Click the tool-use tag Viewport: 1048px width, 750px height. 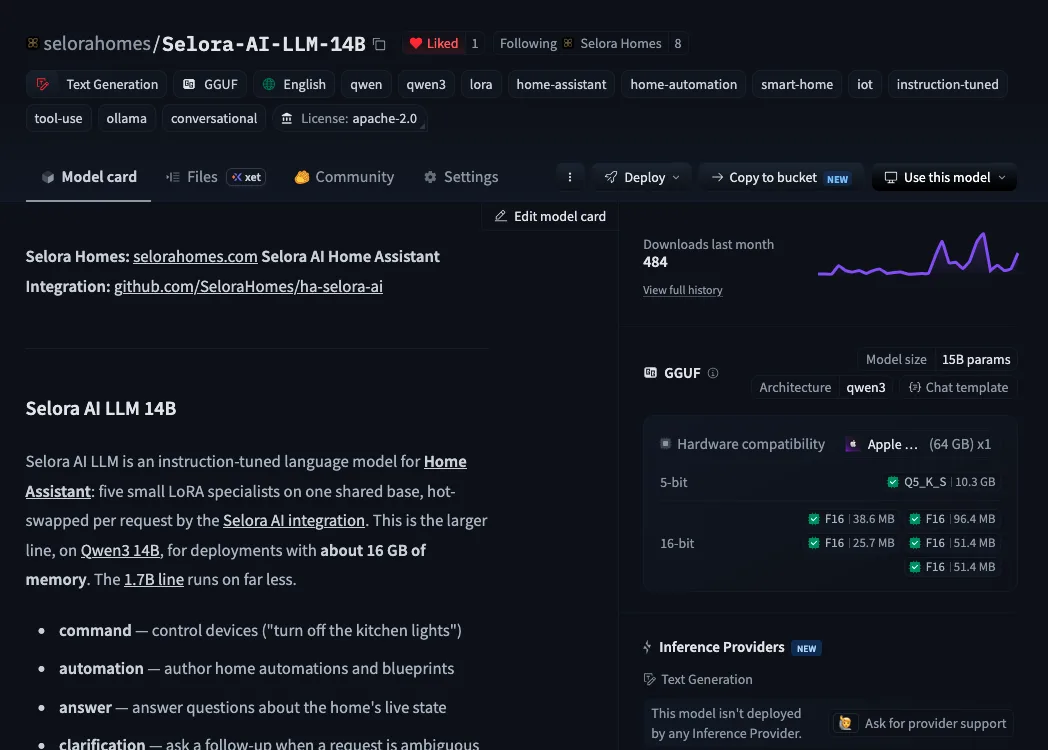[58, 118]
